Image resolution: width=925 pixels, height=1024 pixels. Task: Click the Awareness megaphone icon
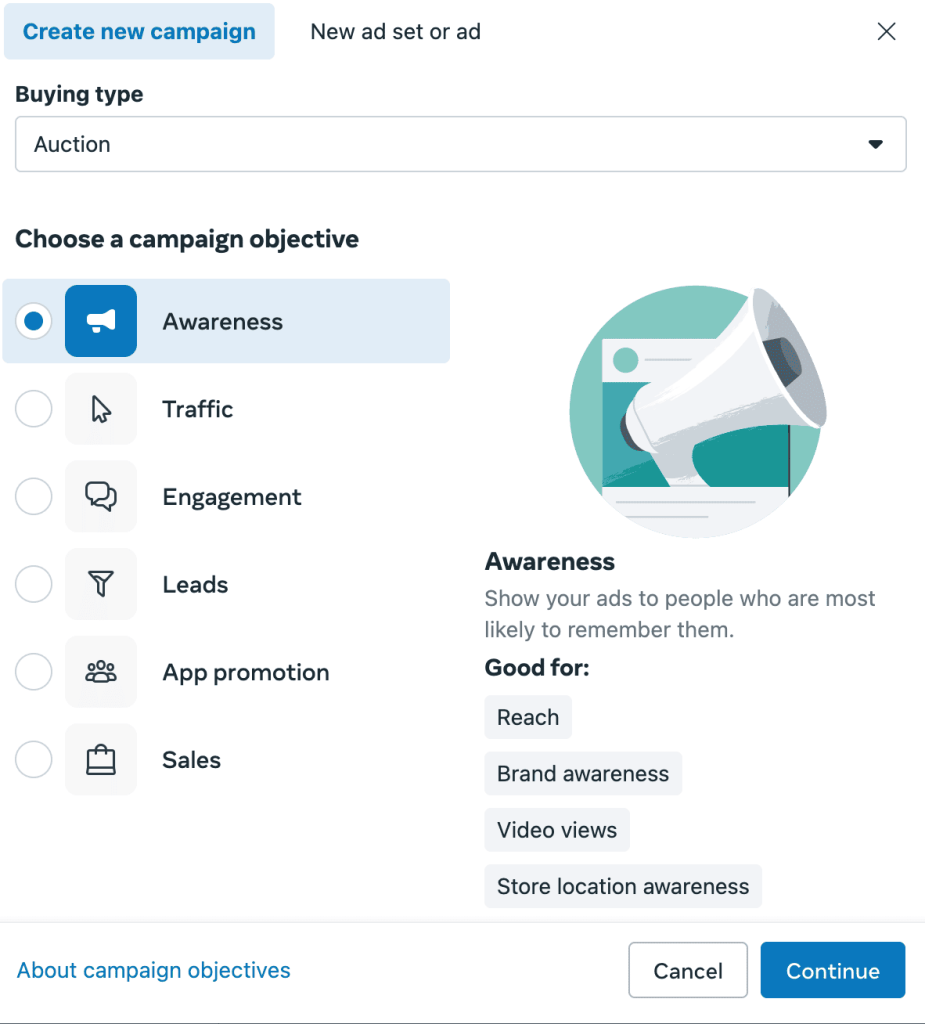101,321
